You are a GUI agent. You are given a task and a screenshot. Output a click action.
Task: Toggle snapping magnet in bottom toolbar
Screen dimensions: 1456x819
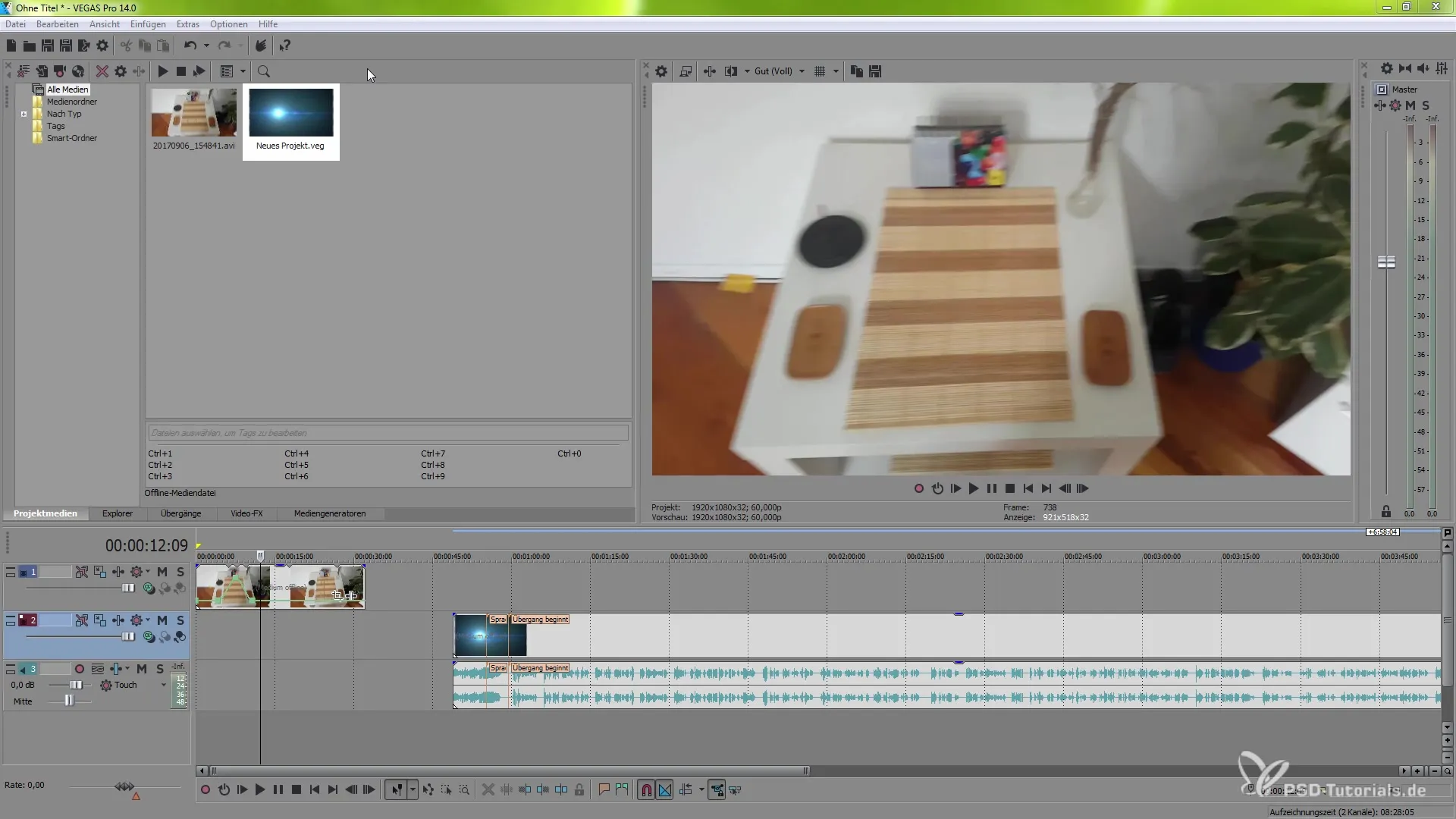tap(647, 790)
